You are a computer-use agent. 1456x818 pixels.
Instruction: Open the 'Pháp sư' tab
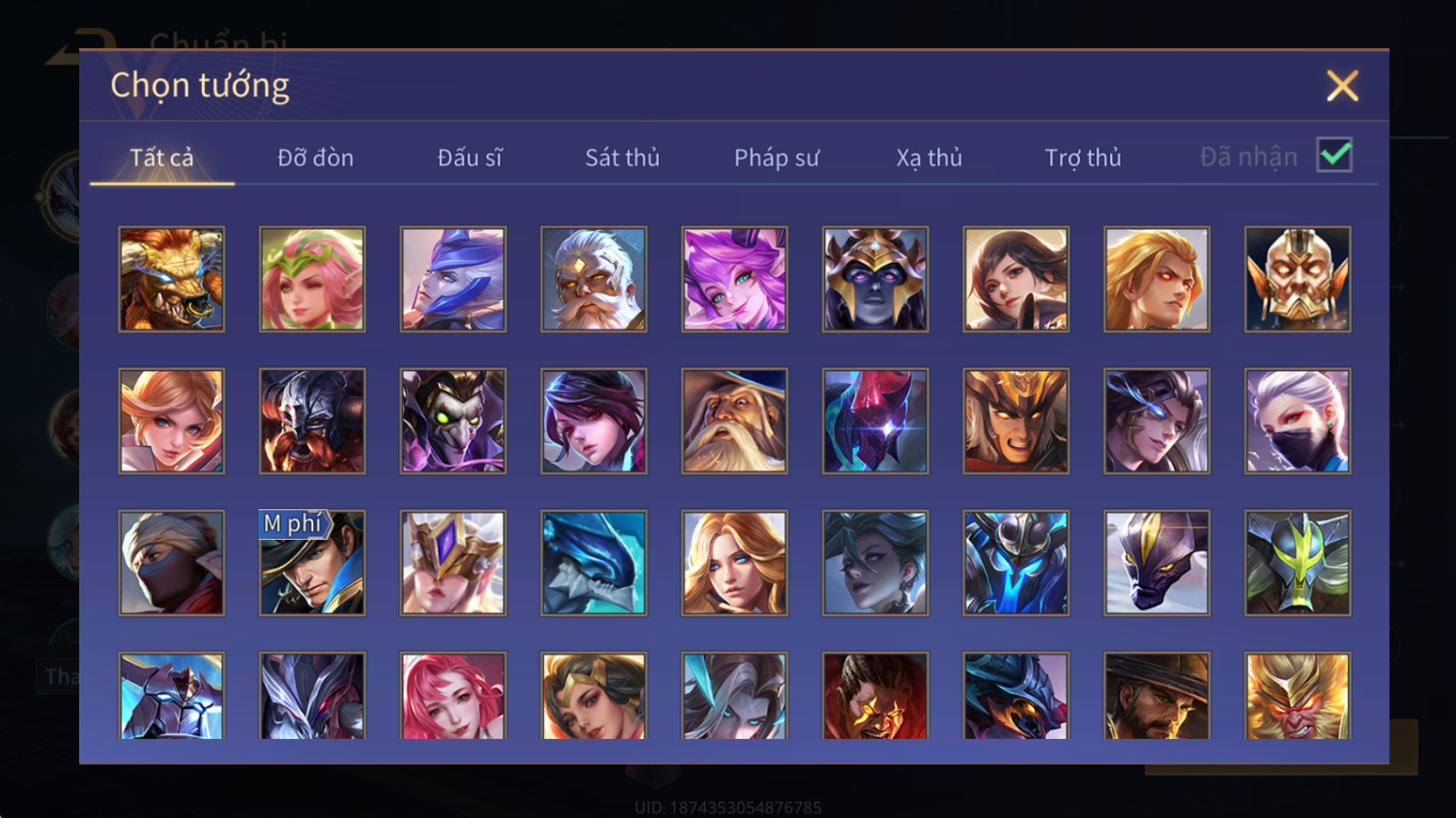pos(776,157)
